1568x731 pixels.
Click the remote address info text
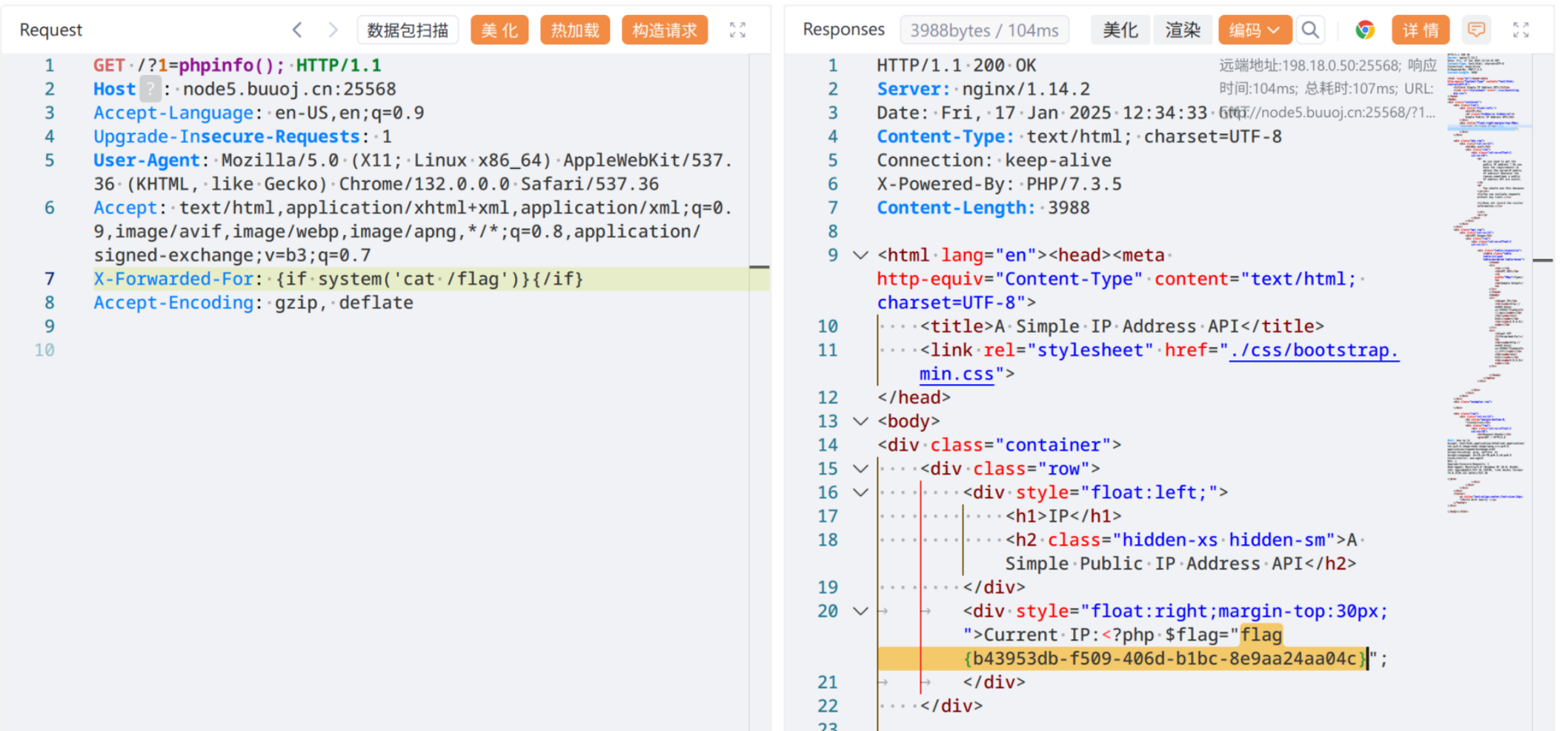pyautogui.click(x=1327, y=89)
